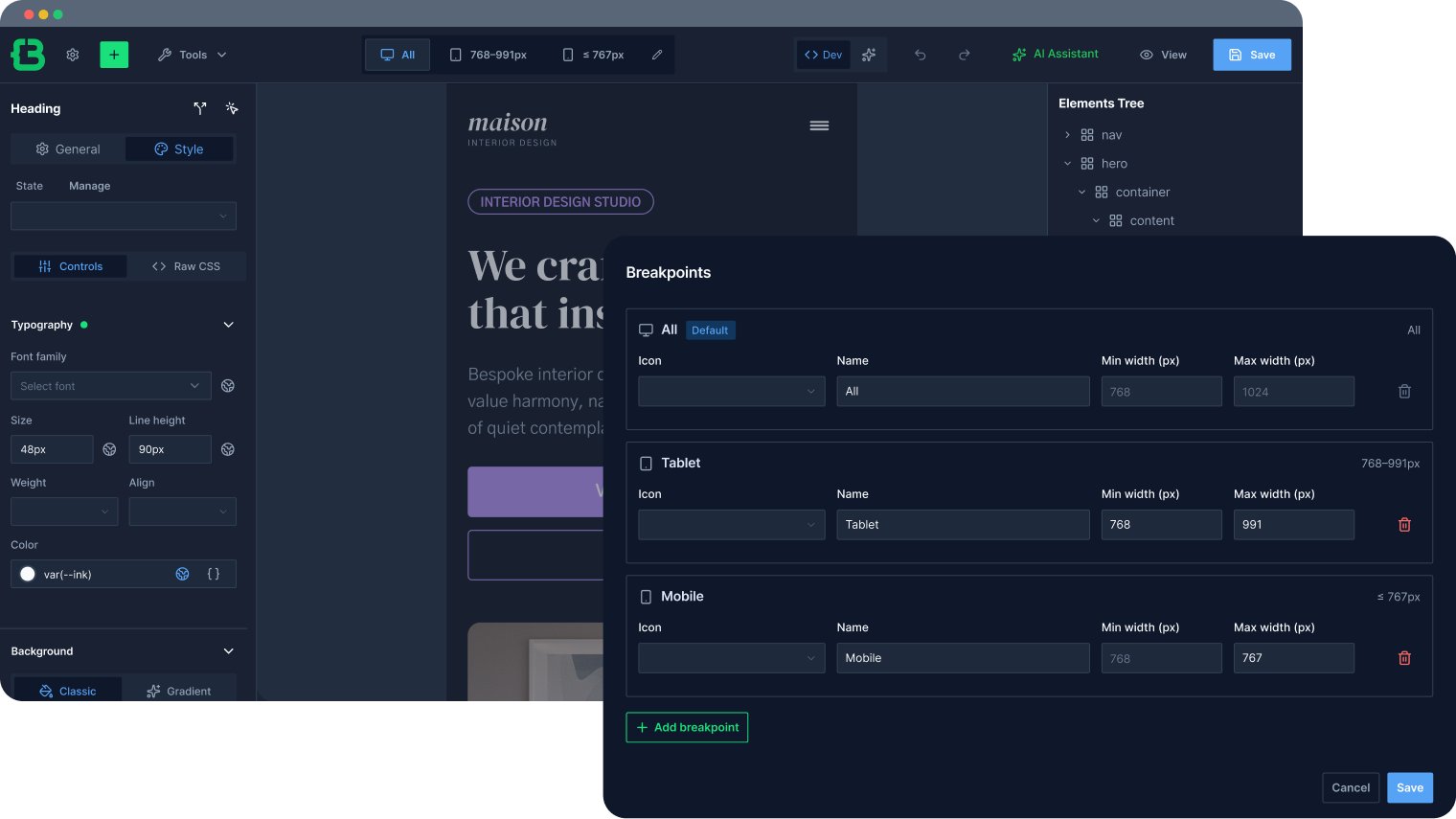
Task: Click the variable icon beside Line height
Action: click(x=228, y=449)
